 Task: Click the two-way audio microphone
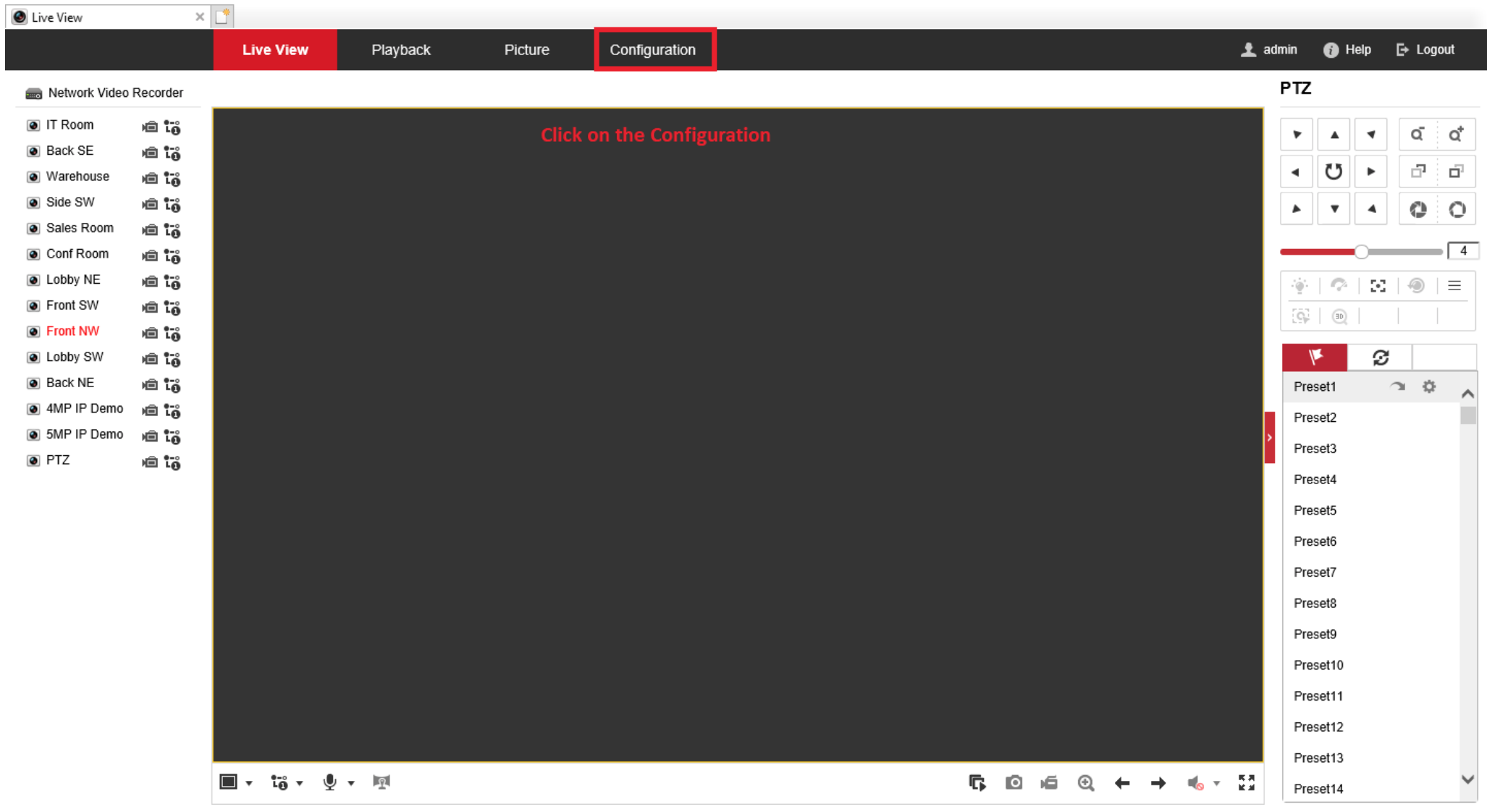pyautogui.click(x=330, y=782)
